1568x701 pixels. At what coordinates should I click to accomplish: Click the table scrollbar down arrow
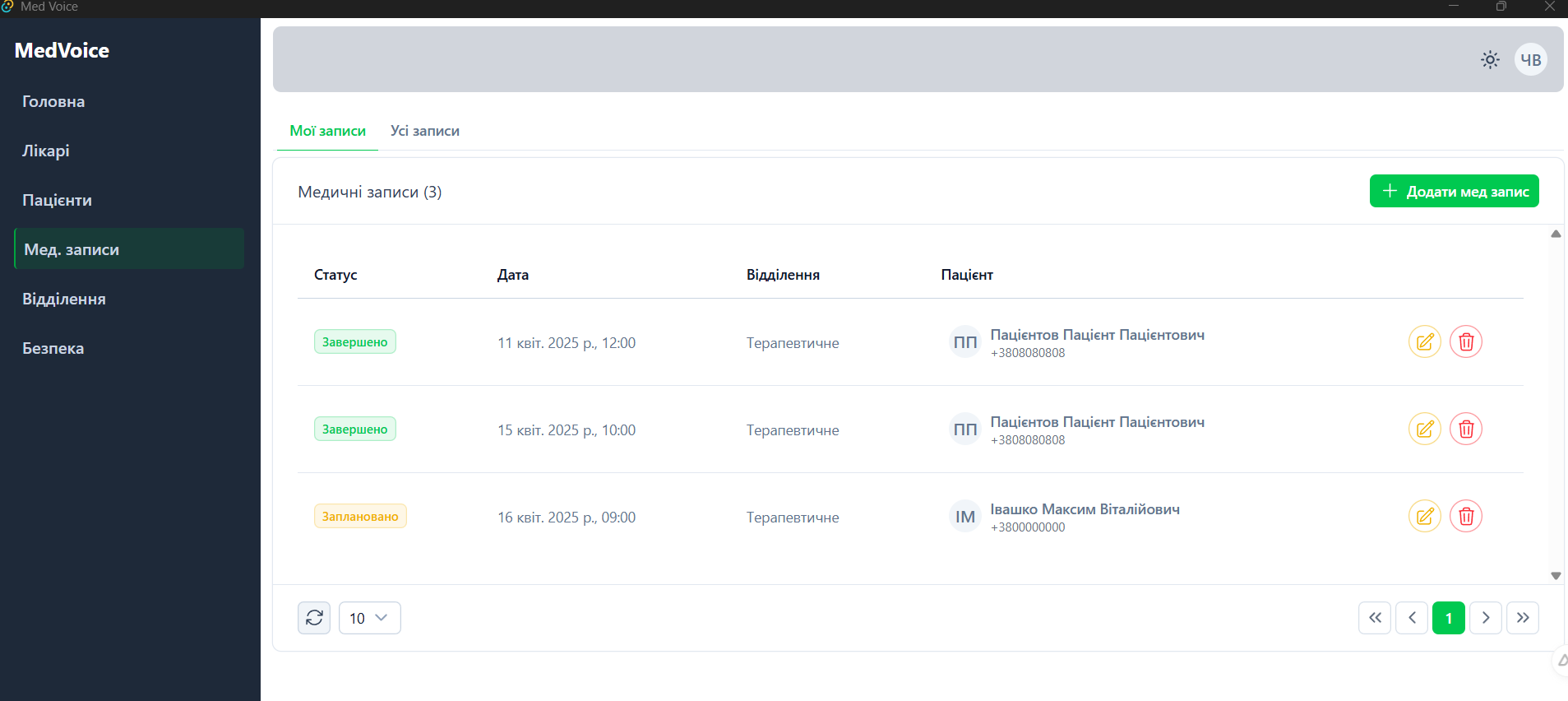pos(1556,576)
